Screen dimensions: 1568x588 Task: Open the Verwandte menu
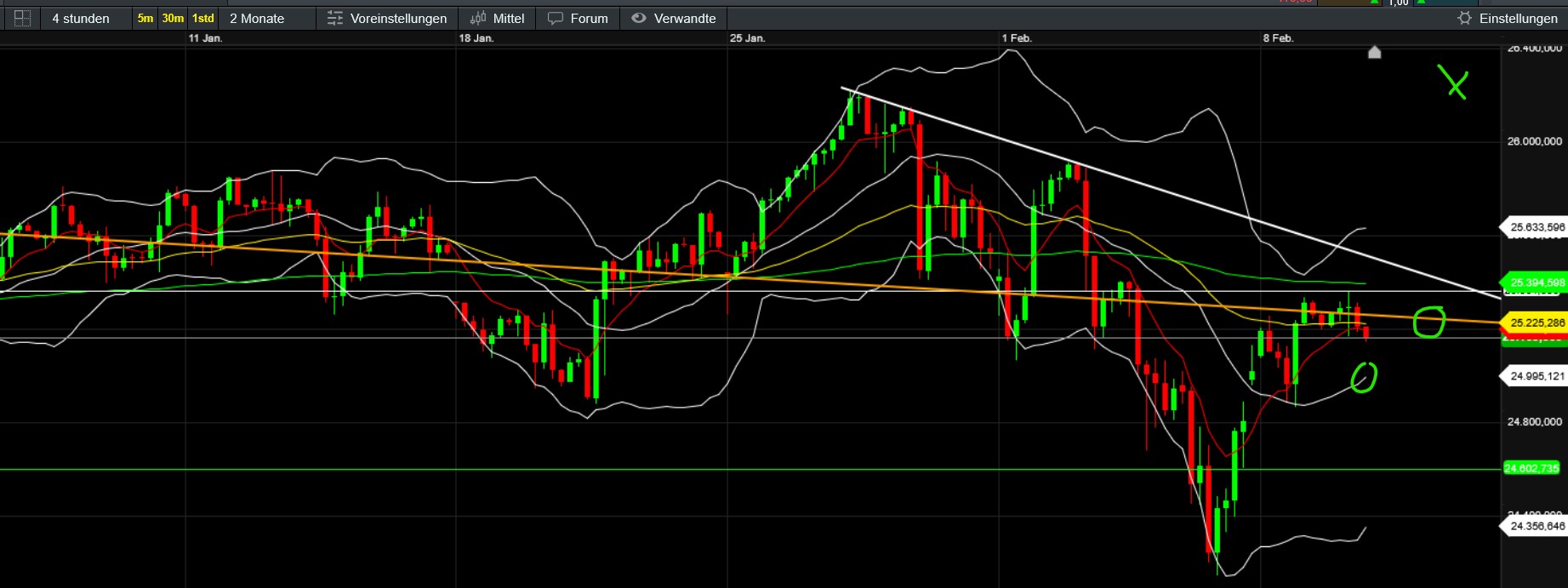pos(685,18)
